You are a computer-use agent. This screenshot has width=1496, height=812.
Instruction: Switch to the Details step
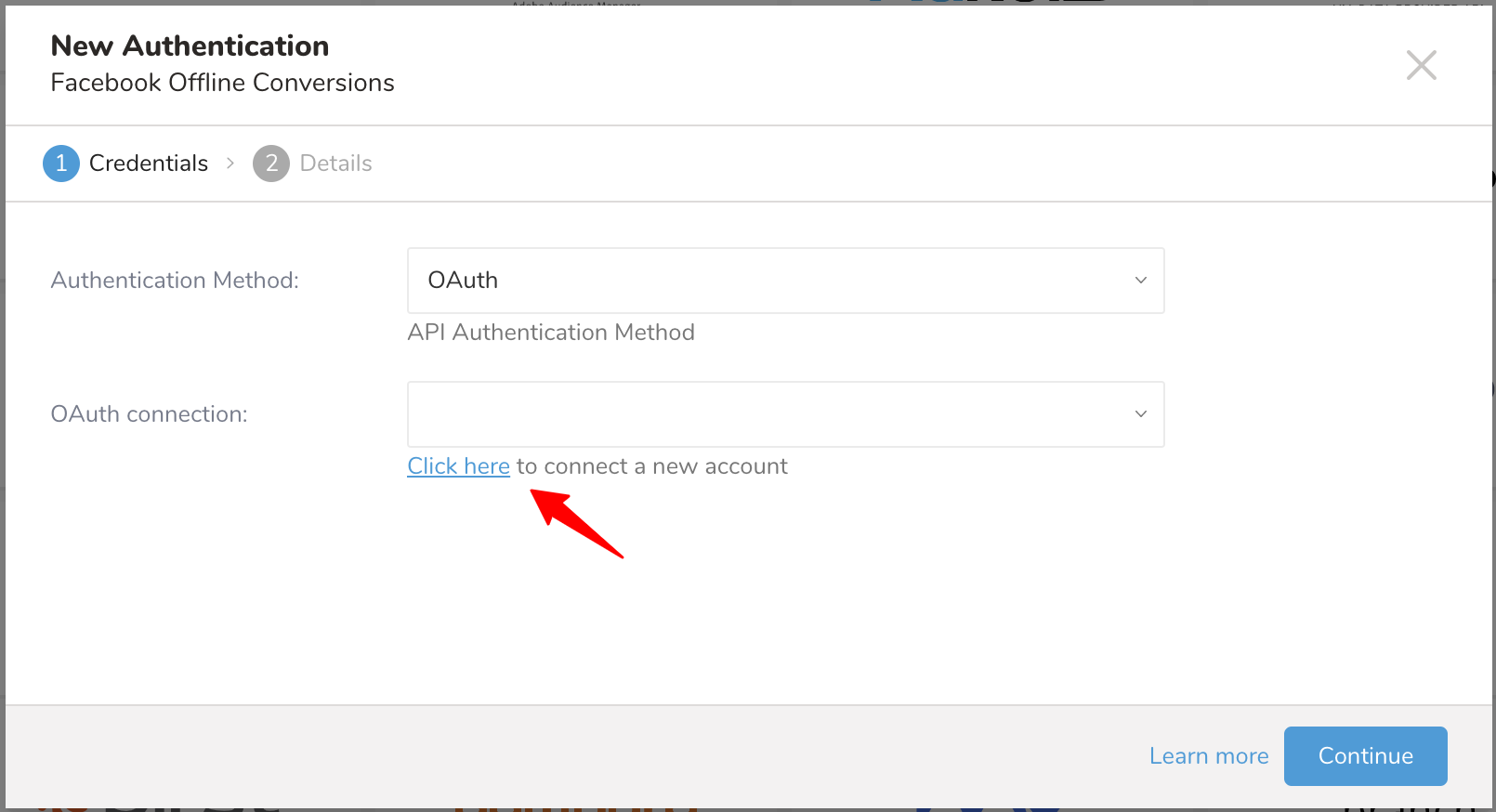coord(335,164)
